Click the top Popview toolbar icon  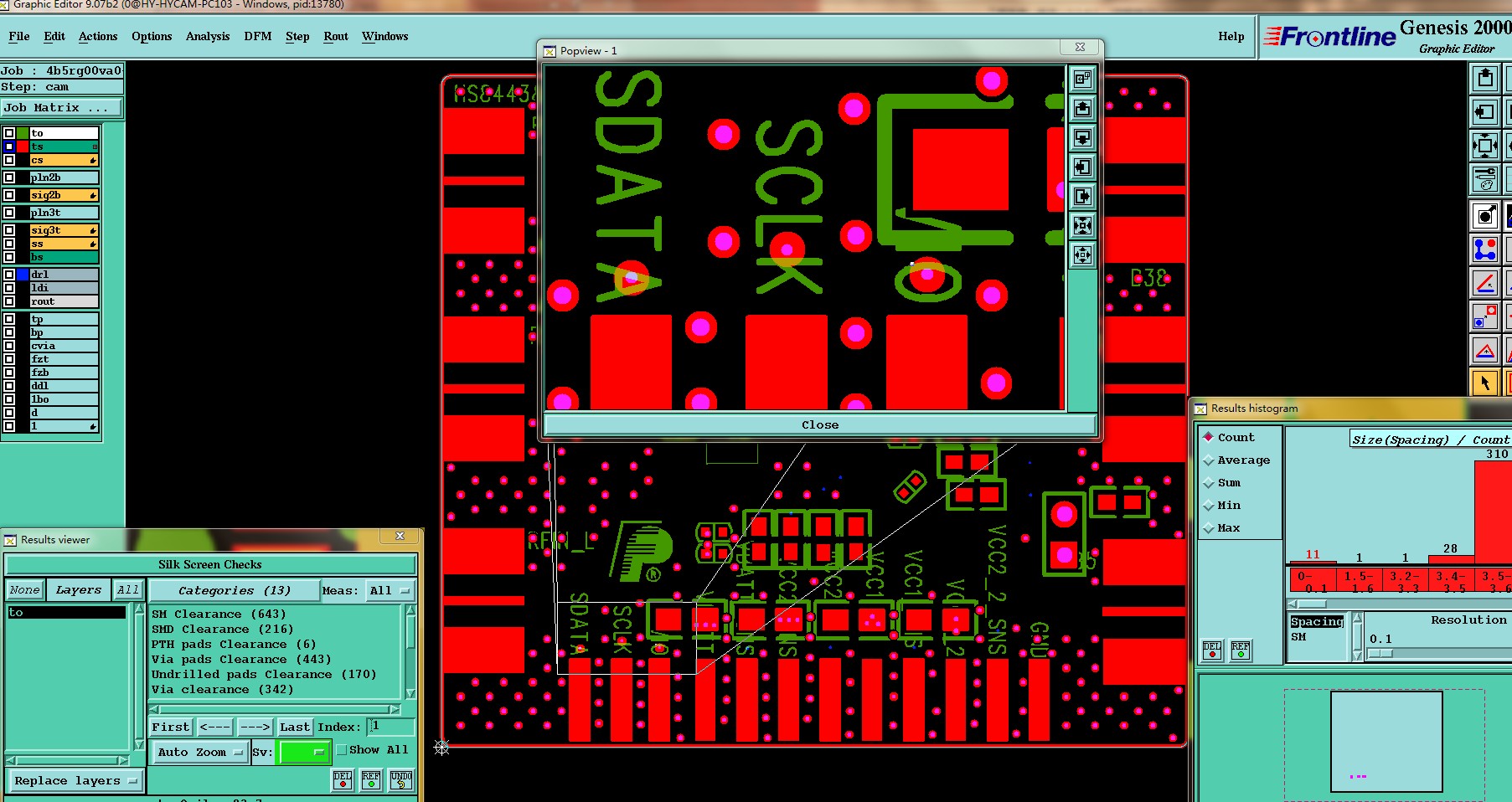point(1082,79)
